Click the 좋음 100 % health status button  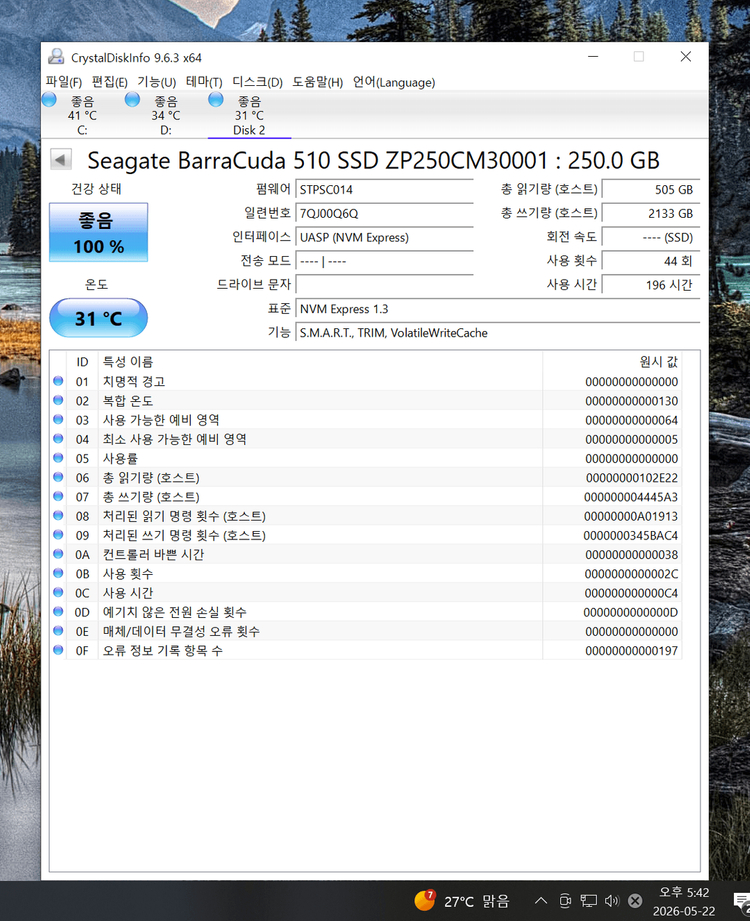click(x=98, y=232)
